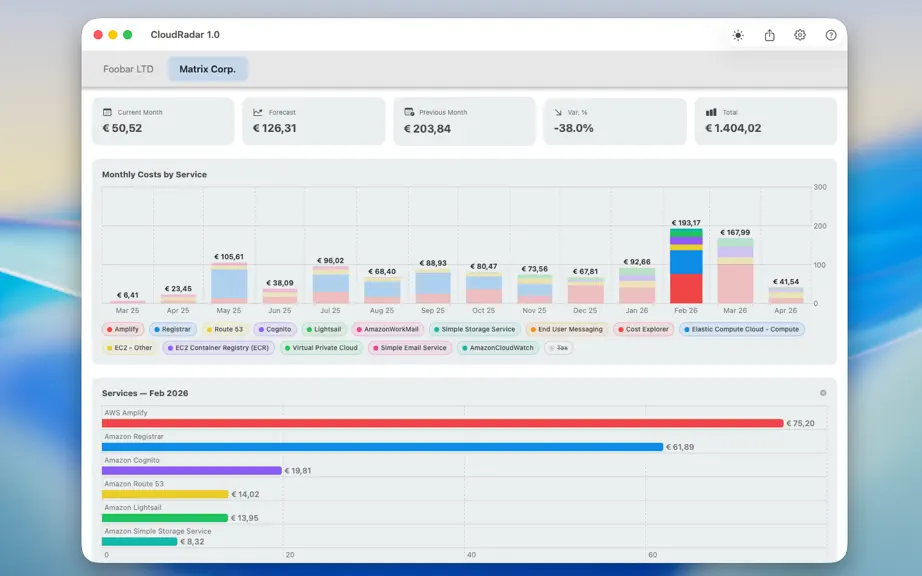Screen dimensions: 922x576
Task: Open settings via gear icon
Action: tap(800, 35)
